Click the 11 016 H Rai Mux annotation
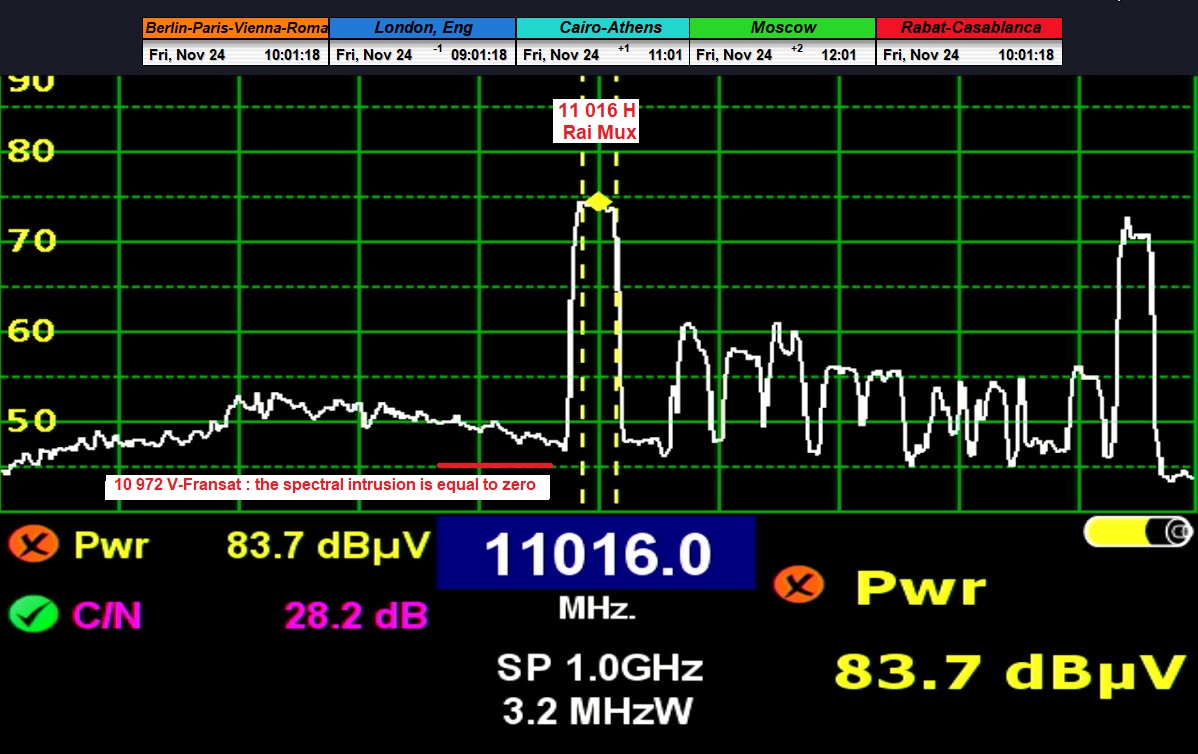This screenshot has height=754, width=1198. click(x=597, y=121)
